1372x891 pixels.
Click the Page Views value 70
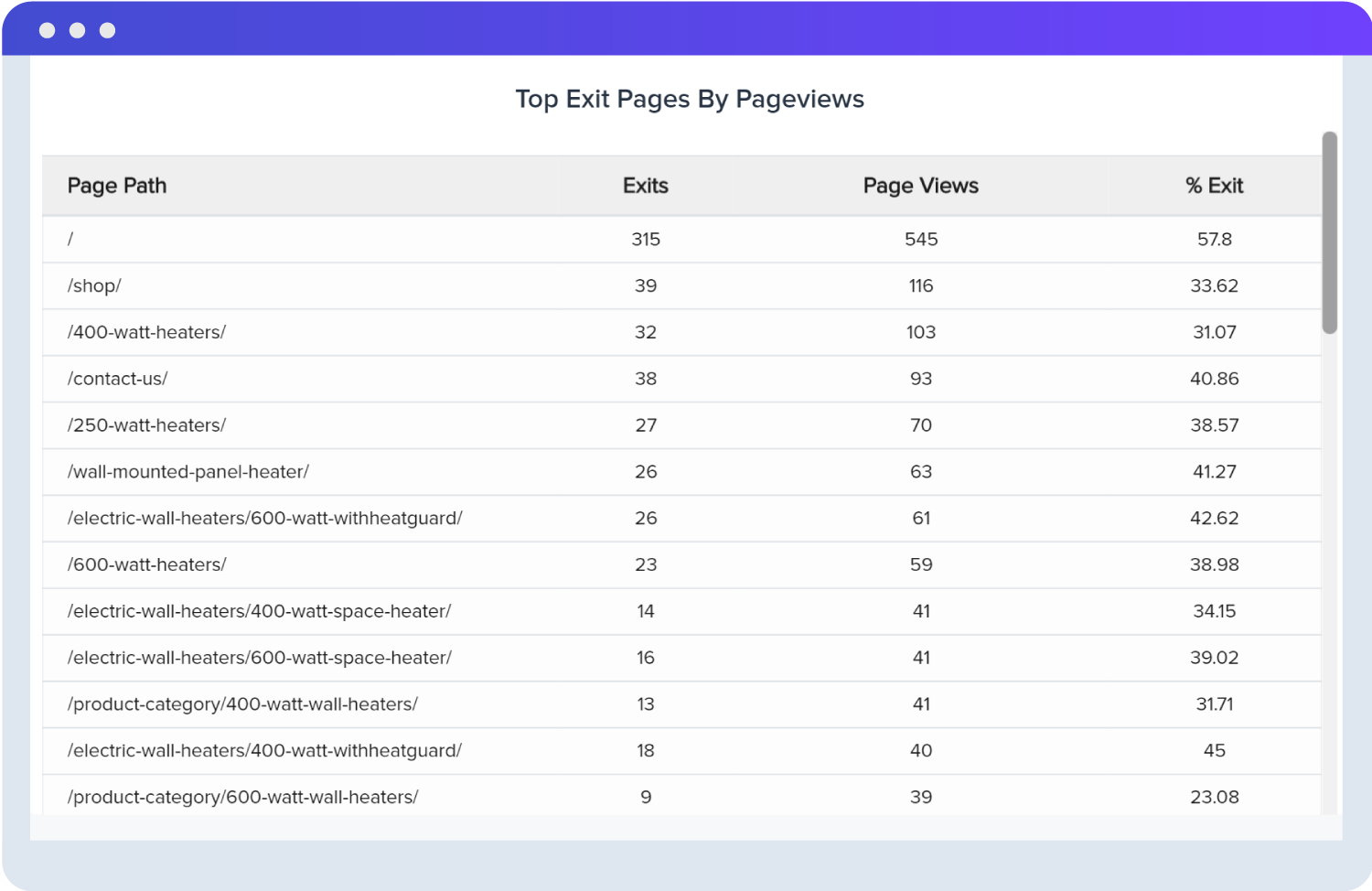pos(921,425)
